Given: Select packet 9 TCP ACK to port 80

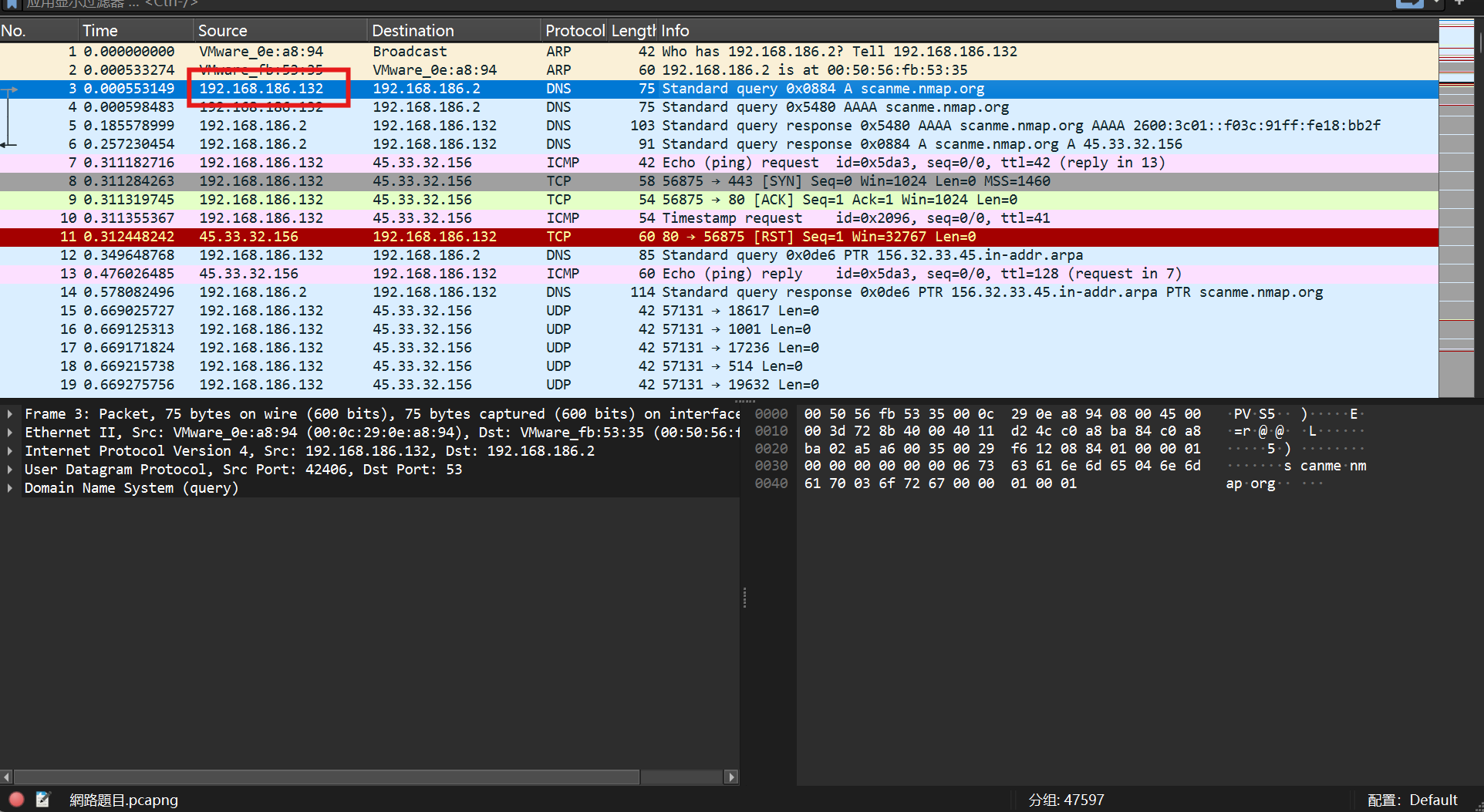Looking at the screenshot, I should pos(719,200).
